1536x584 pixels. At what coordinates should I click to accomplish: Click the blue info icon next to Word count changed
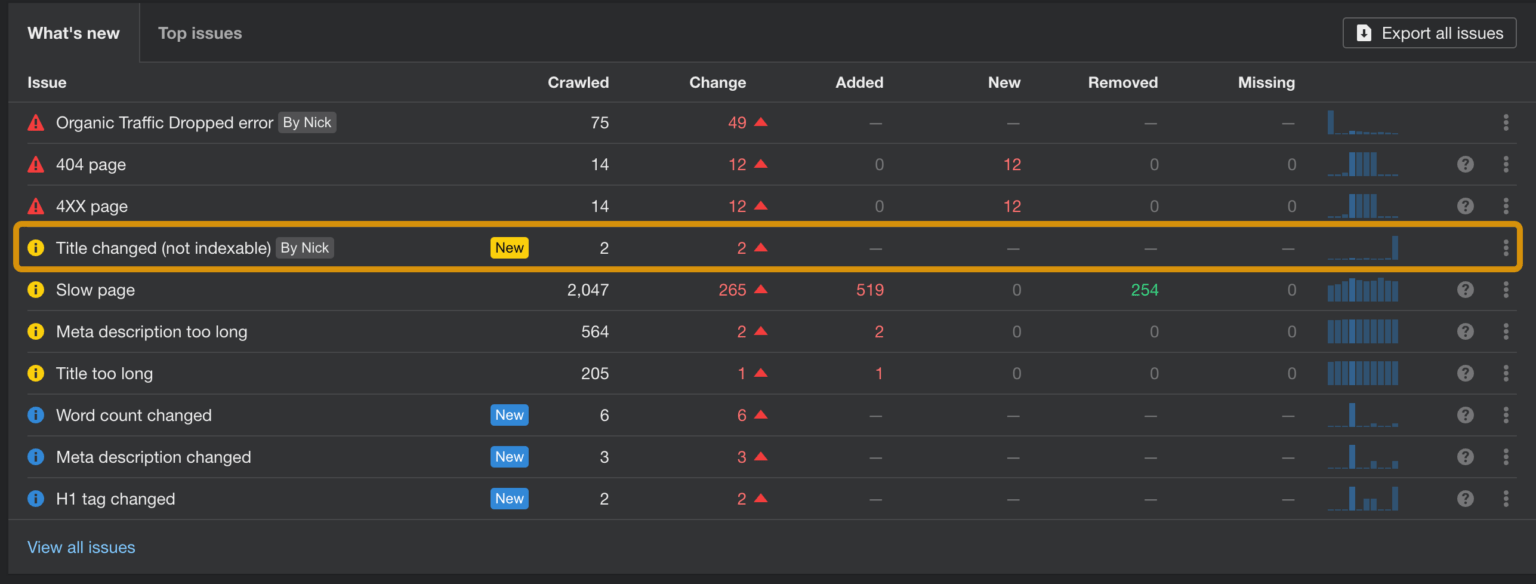[36, 415]
